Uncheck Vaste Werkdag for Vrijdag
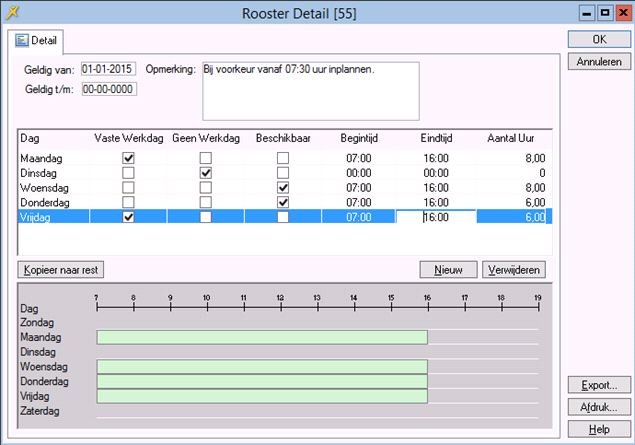The image size is (635, 445). (x=128, y=217)
